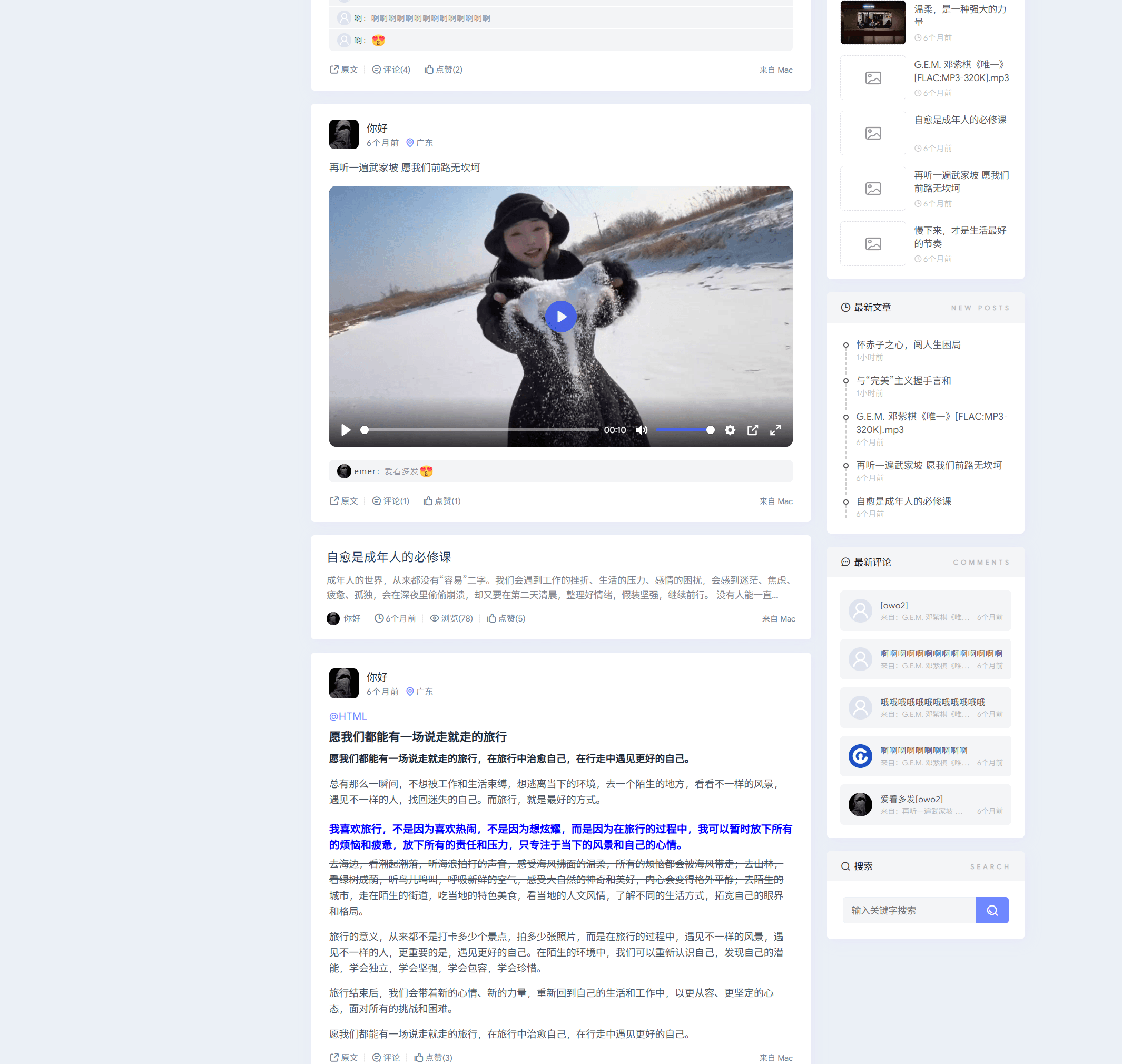Like the article 点赞(5)

[x=506, y=618]
